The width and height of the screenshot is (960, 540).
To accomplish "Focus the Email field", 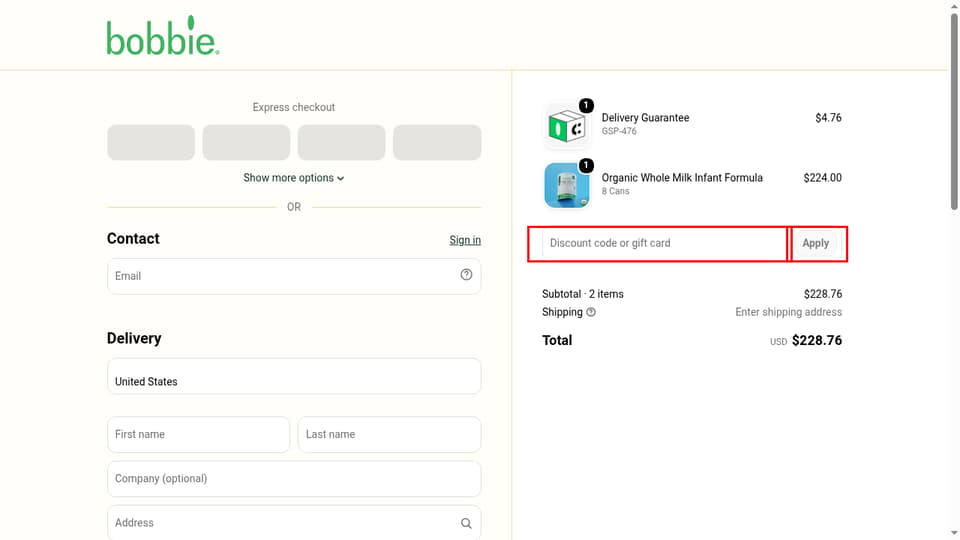I will tap(294, 276).
